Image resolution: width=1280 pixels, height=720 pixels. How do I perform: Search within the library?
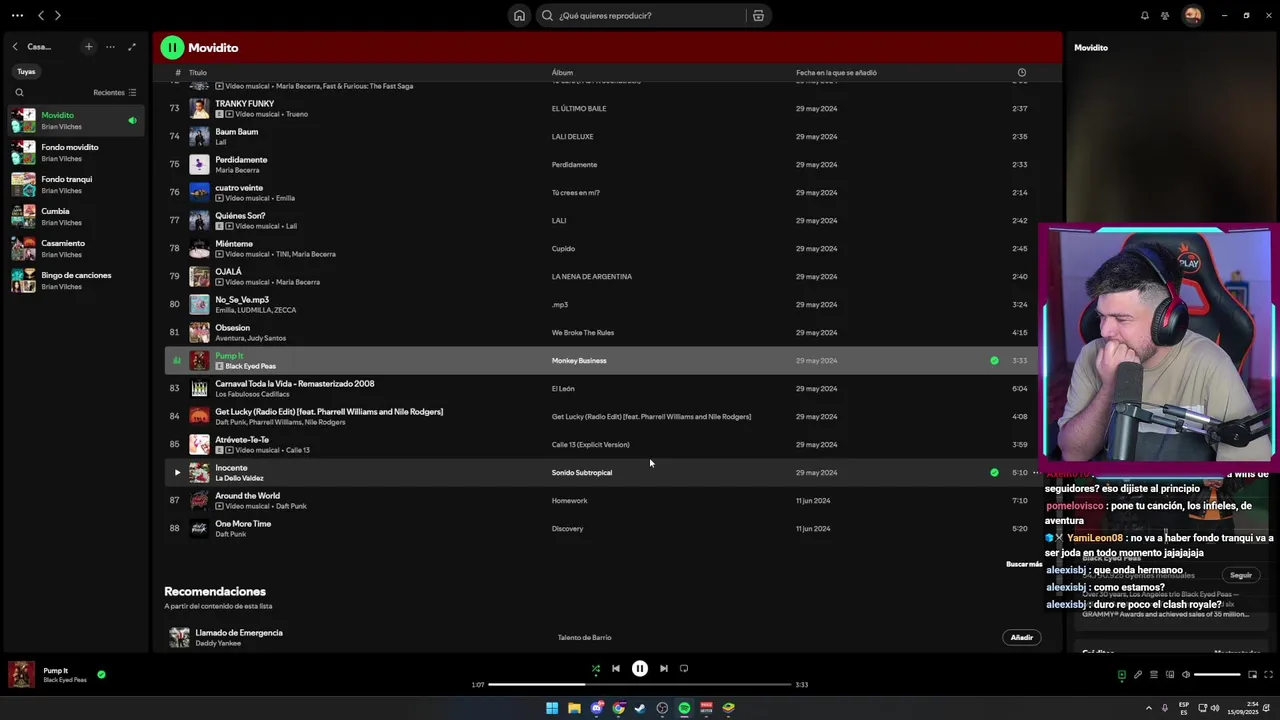pyautogui.click(x=19, y=93)
